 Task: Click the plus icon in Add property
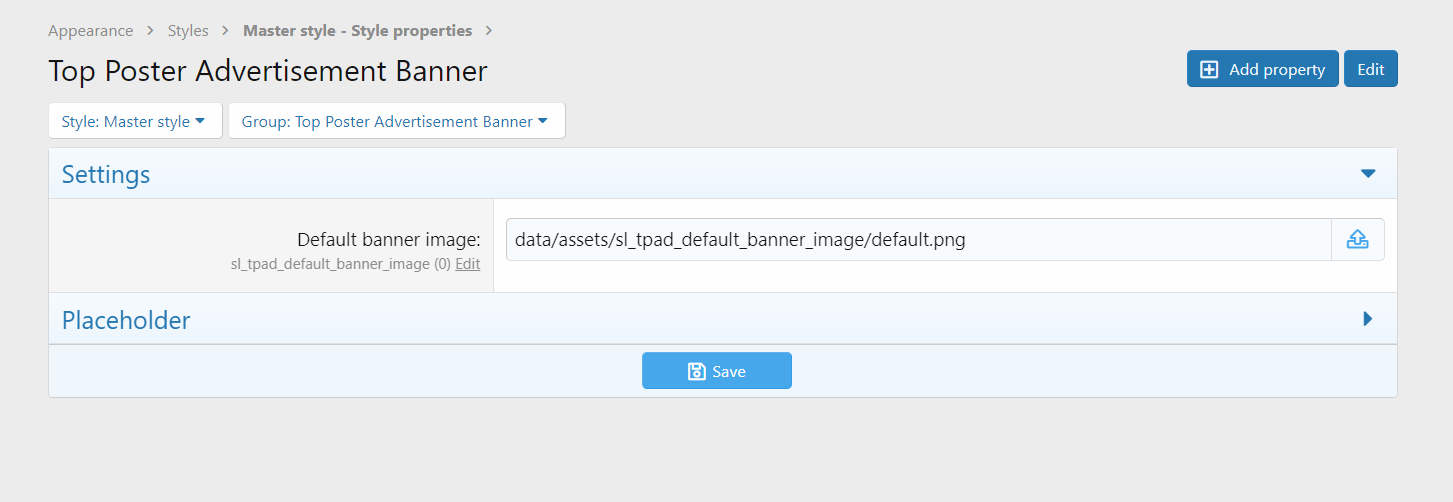point(1209,69)
